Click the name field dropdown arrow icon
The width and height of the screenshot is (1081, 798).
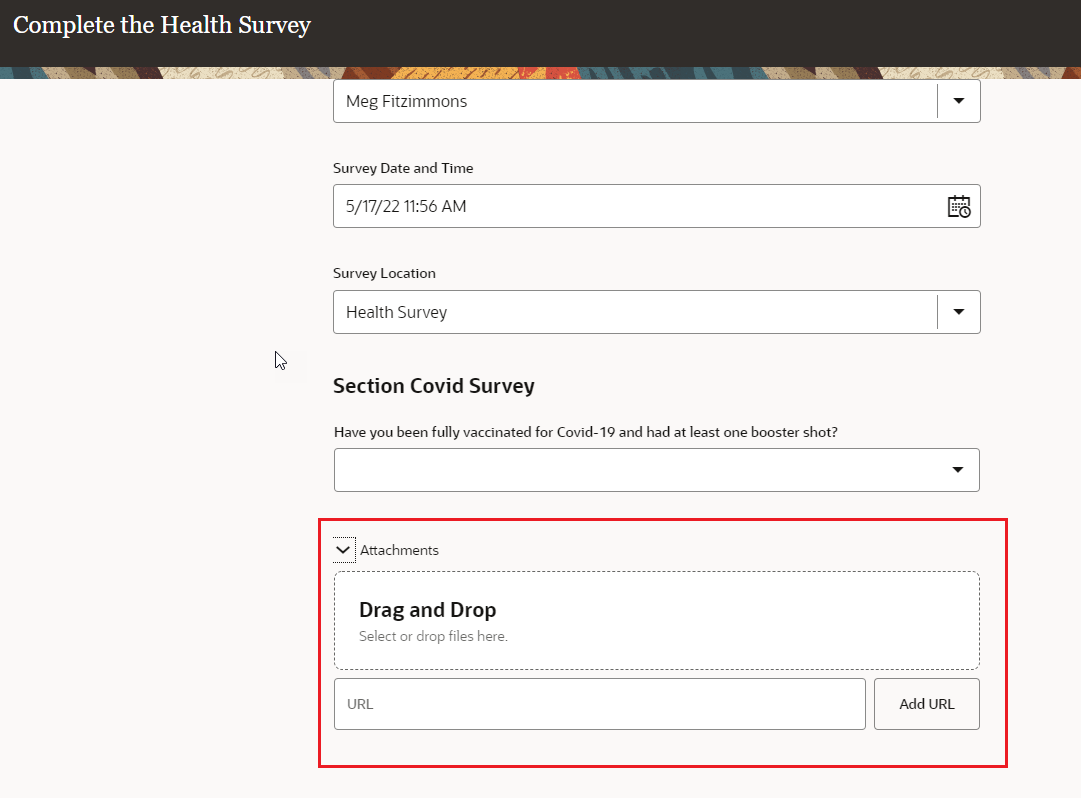[958, 101]
